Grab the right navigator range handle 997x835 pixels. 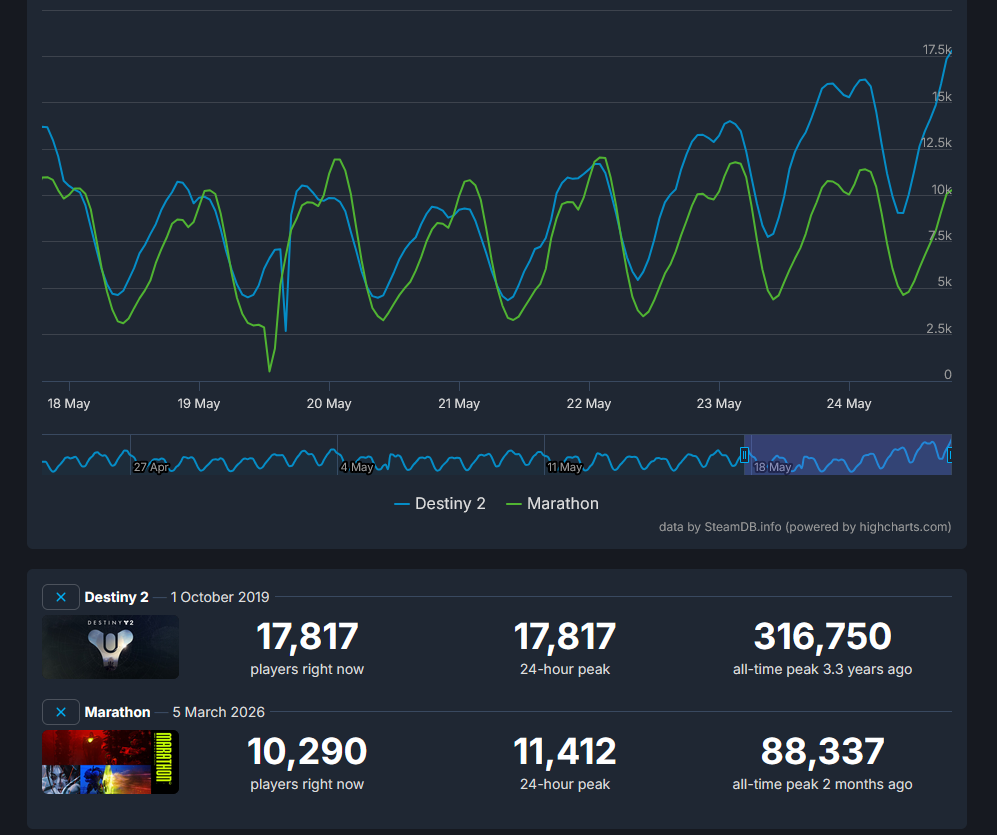click(x=949, y=455)
